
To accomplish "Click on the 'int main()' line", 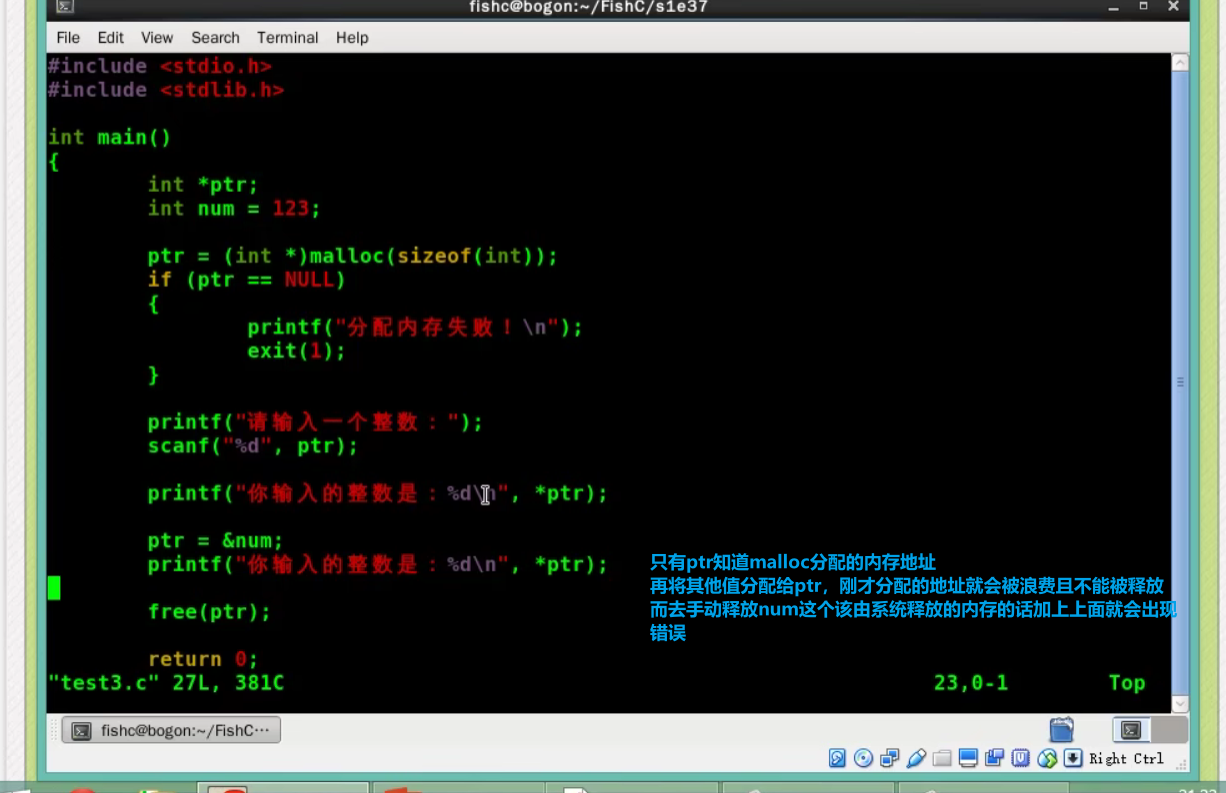I will point(110,137).
